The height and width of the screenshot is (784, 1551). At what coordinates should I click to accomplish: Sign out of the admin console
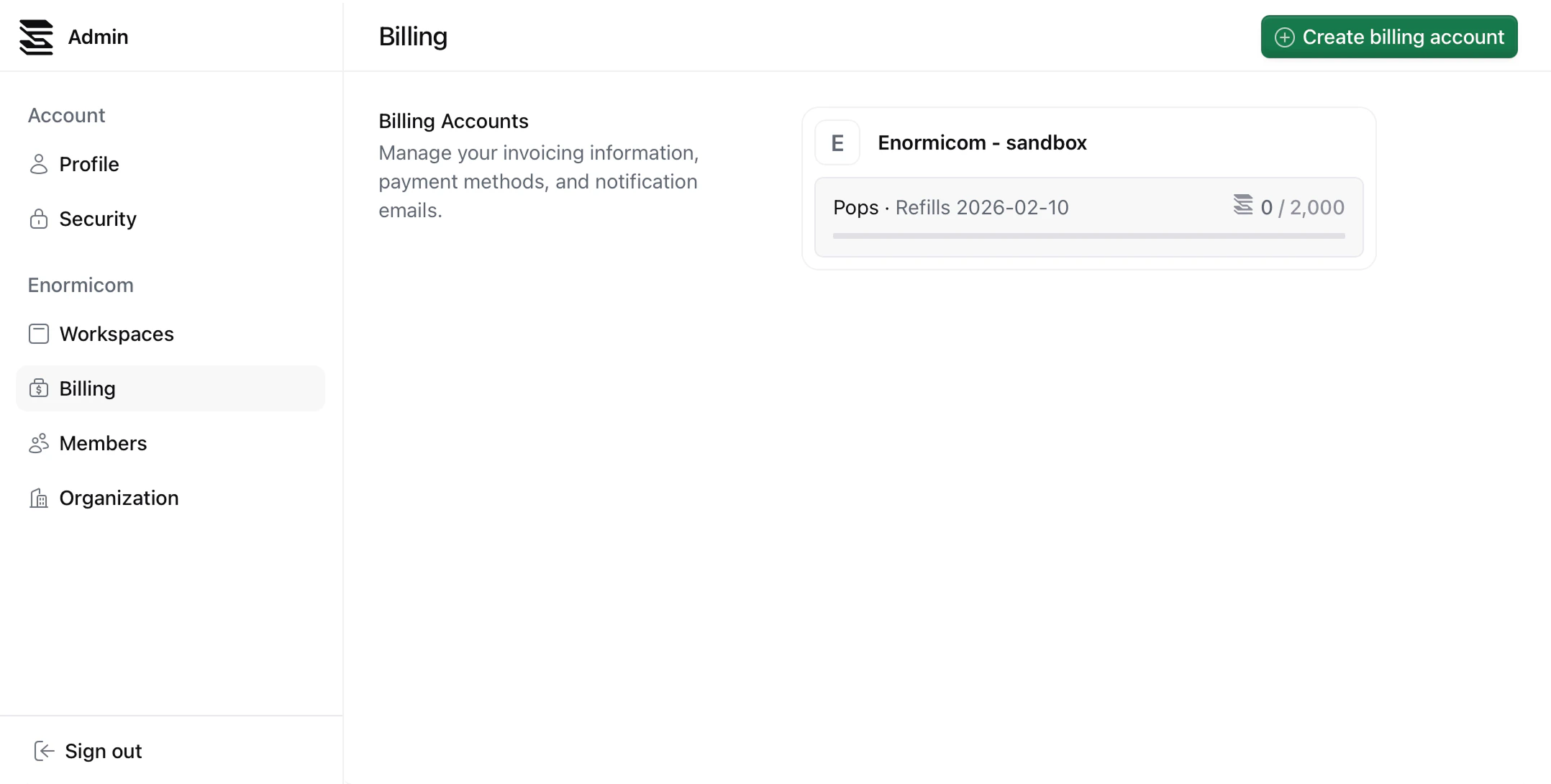[x=103, y=751]
